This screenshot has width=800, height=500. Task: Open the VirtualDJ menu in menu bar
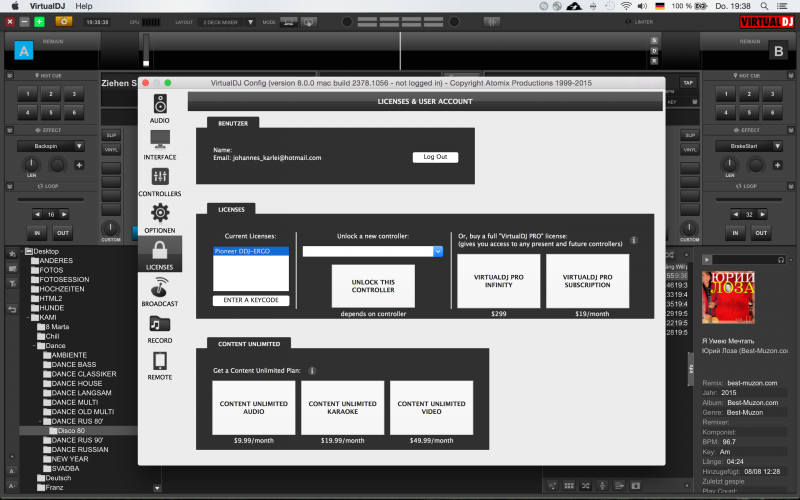(x=47, y=6)
